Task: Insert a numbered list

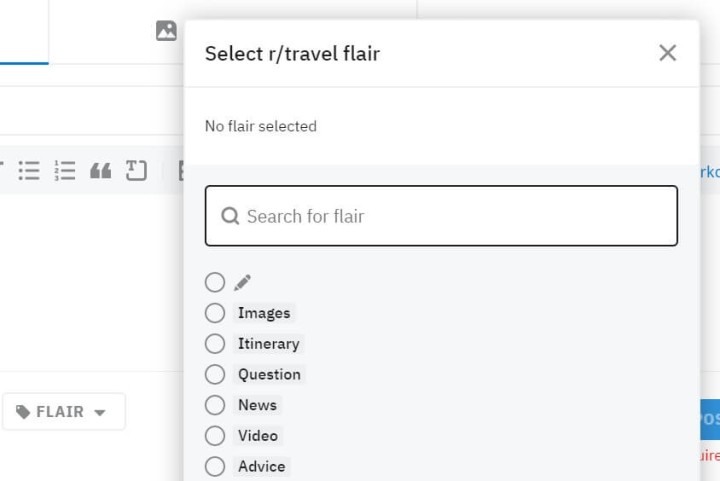Action: click(65, 170)
